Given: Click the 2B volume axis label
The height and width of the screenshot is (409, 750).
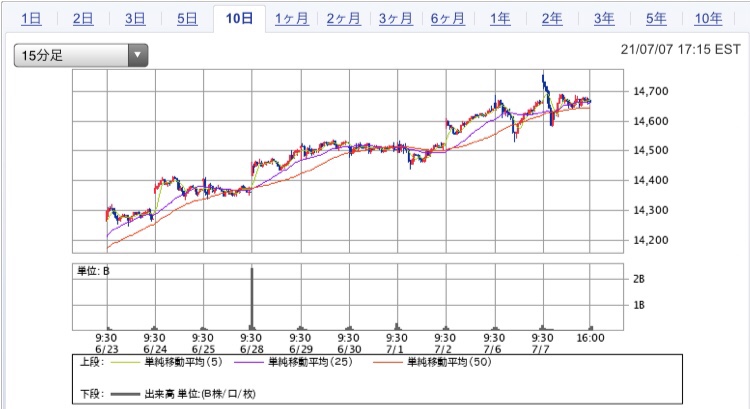Looking at the screenshot, I should 639,279.
